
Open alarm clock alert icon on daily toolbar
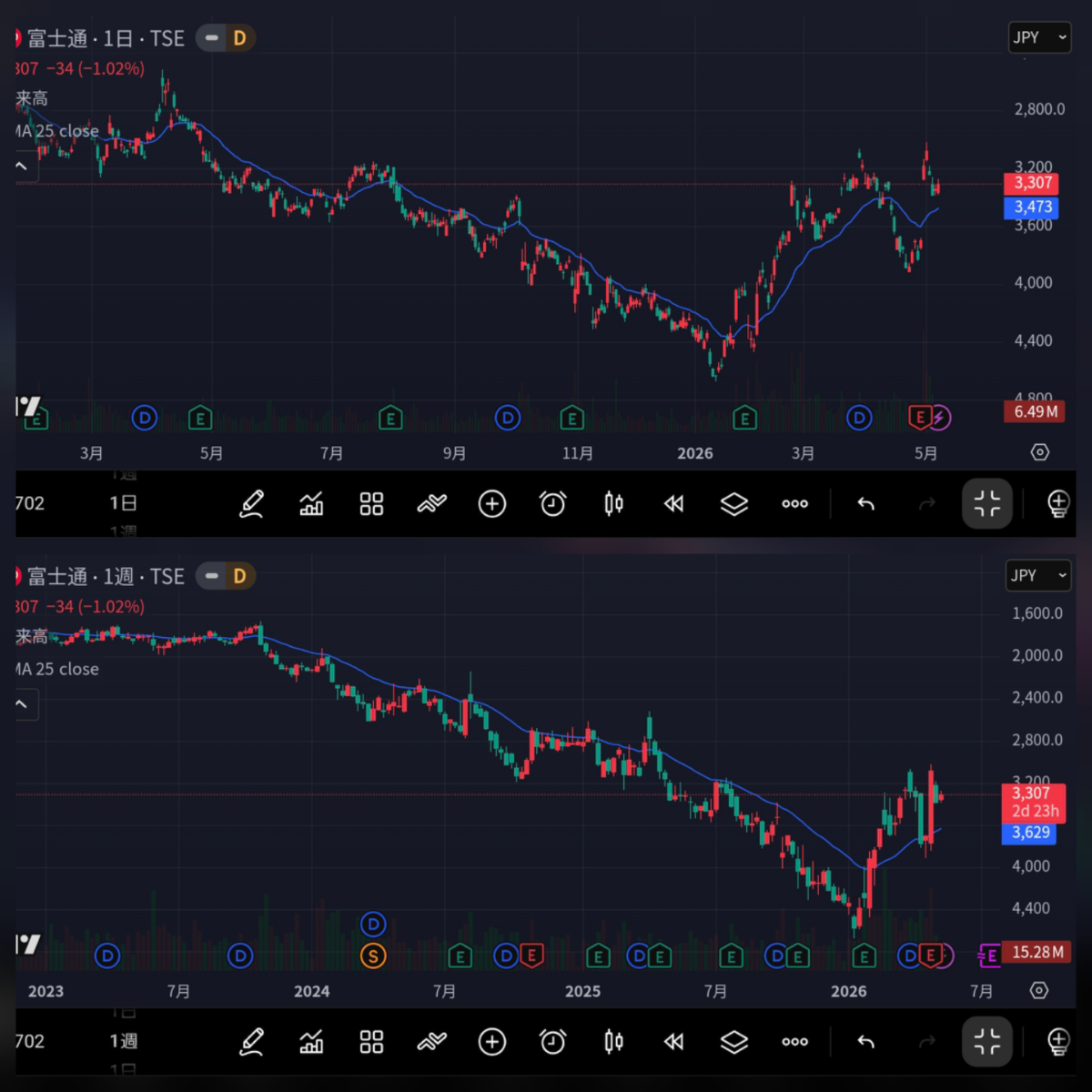tap(552, 503)
